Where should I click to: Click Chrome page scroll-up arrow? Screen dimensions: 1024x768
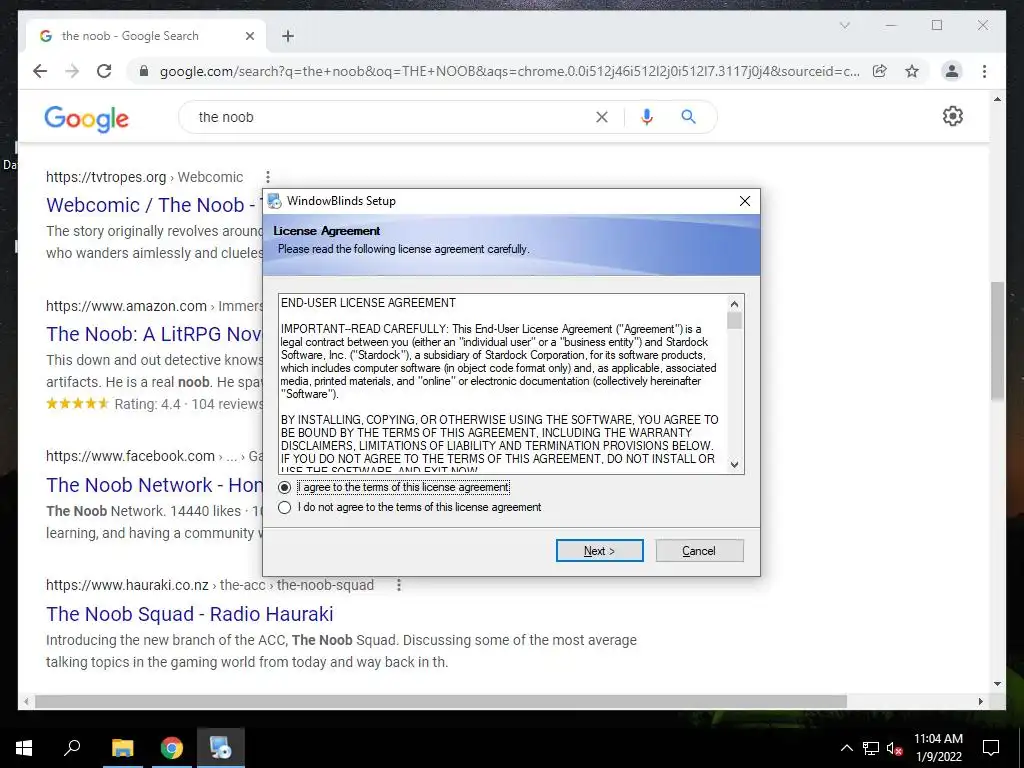point(997,99)
